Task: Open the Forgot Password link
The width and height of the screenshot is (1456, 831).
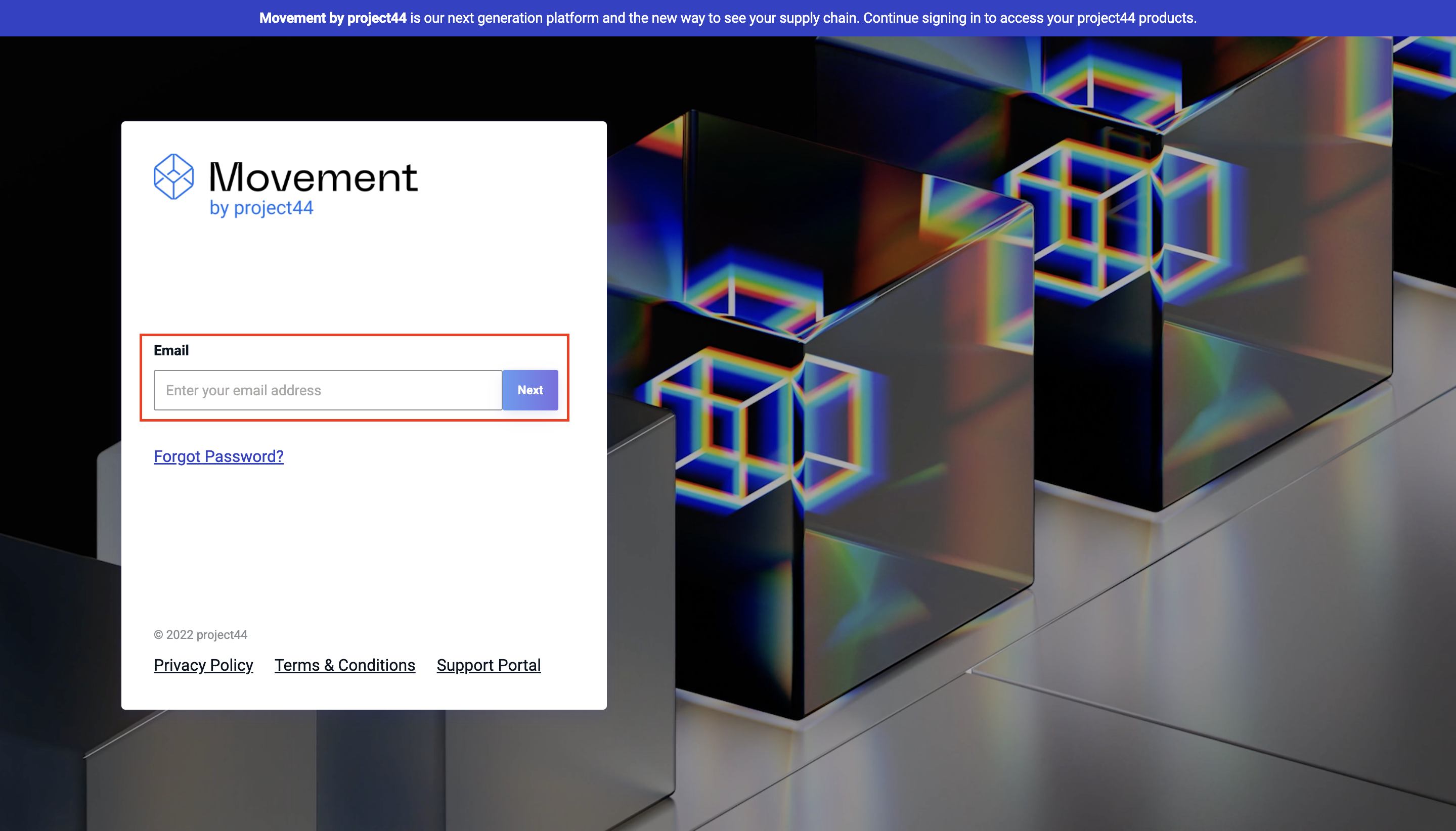Action: [218, 456]
